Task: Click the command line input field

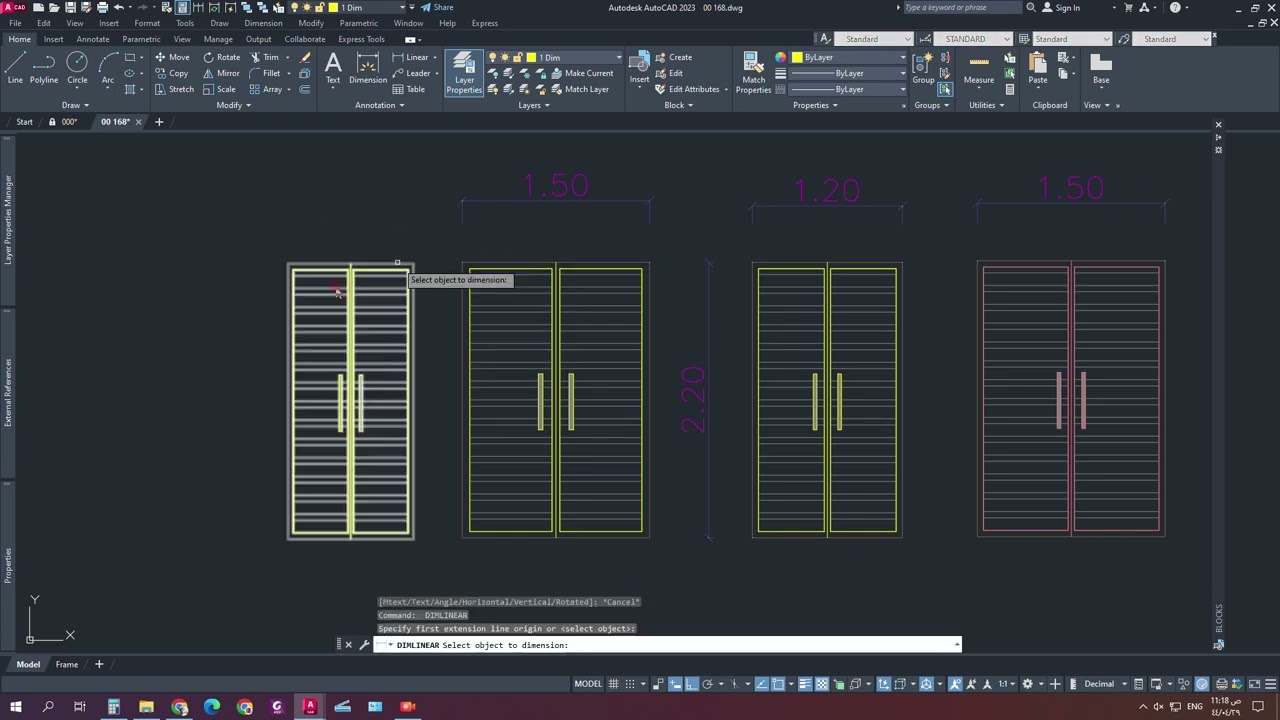Action: [x=665, y=645]
